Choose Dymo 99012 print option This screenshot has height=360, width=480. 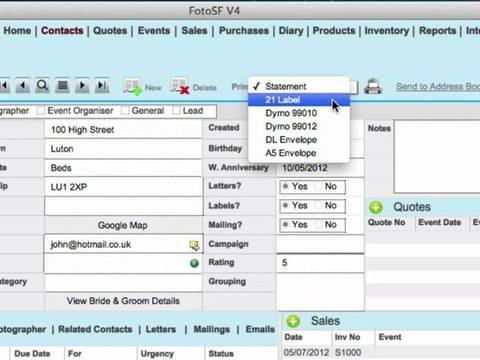[x=299, y=126]
